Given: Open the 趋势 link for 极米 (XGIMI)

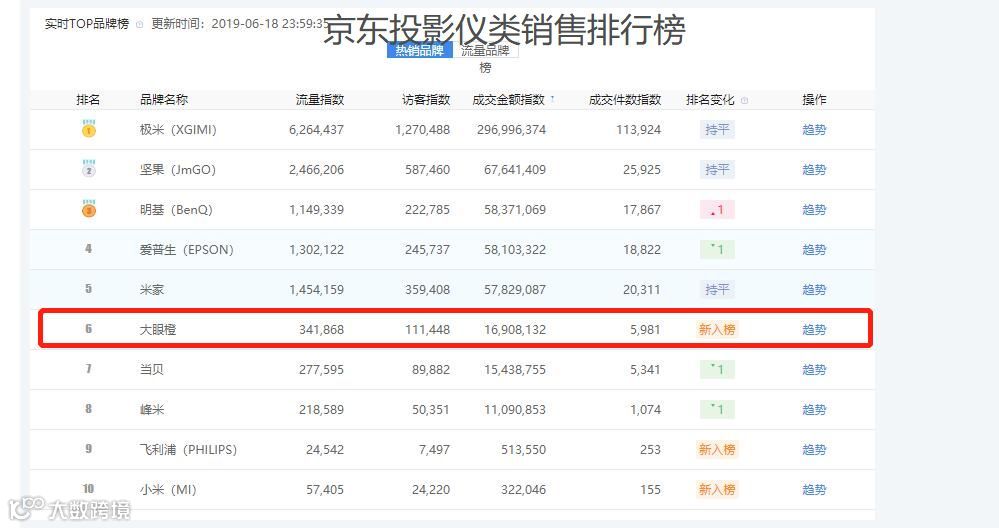Looking at the screenshot, I should 814,130.
